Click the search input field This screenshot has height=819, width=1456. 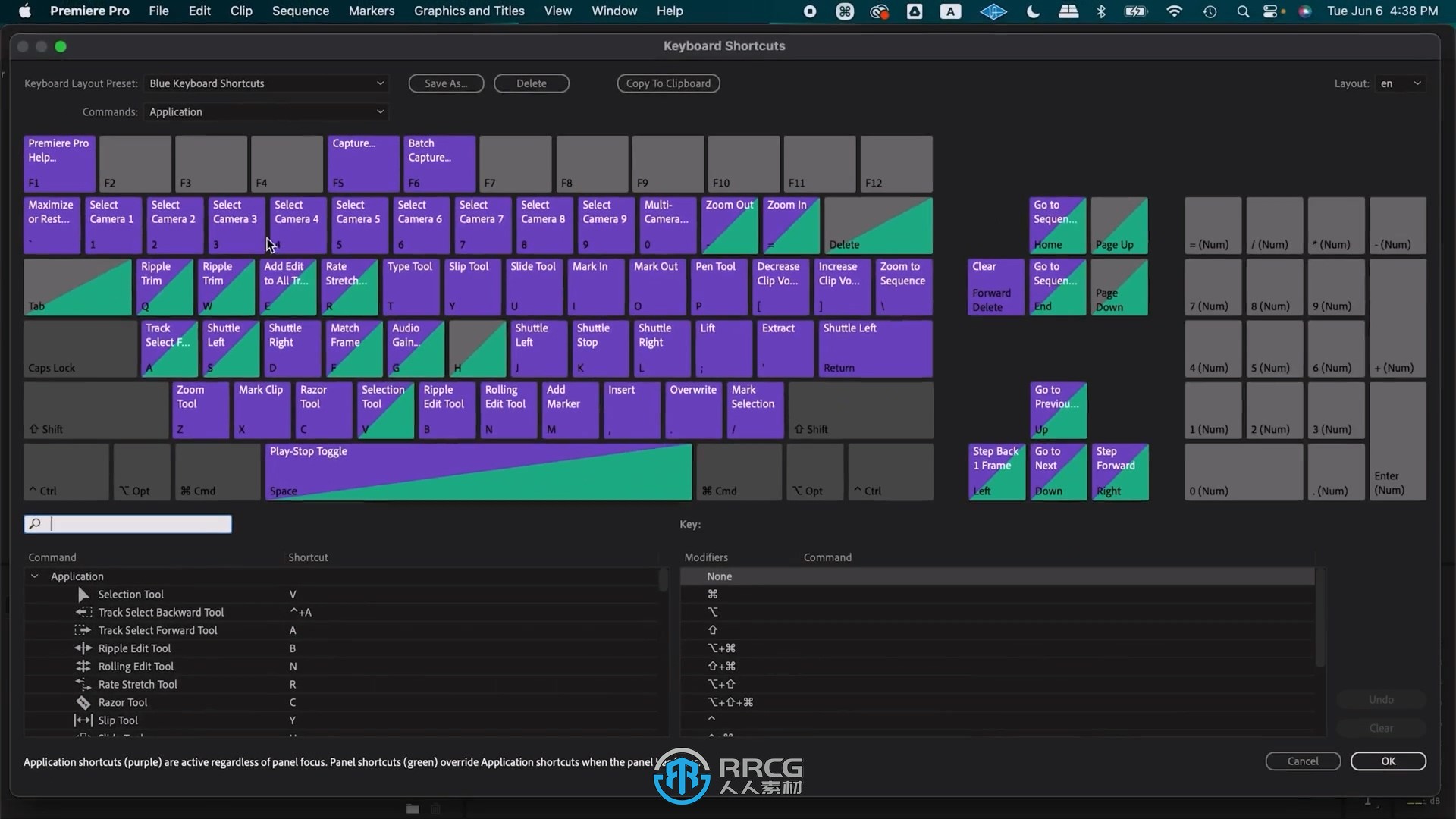coord(128,523)
